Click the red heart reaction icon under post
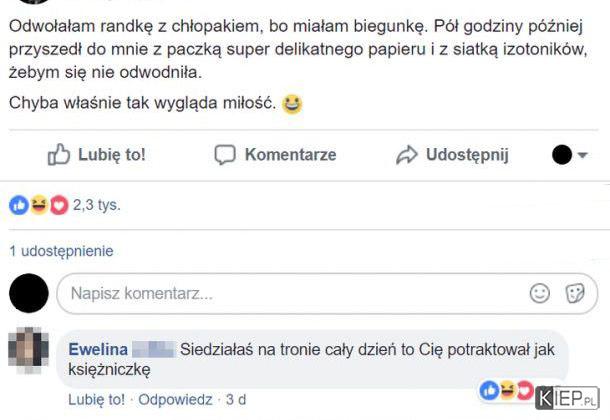Image resolution: width=610 pixels, height=420 pixels. pyautogui.click(x=58, y=205)
